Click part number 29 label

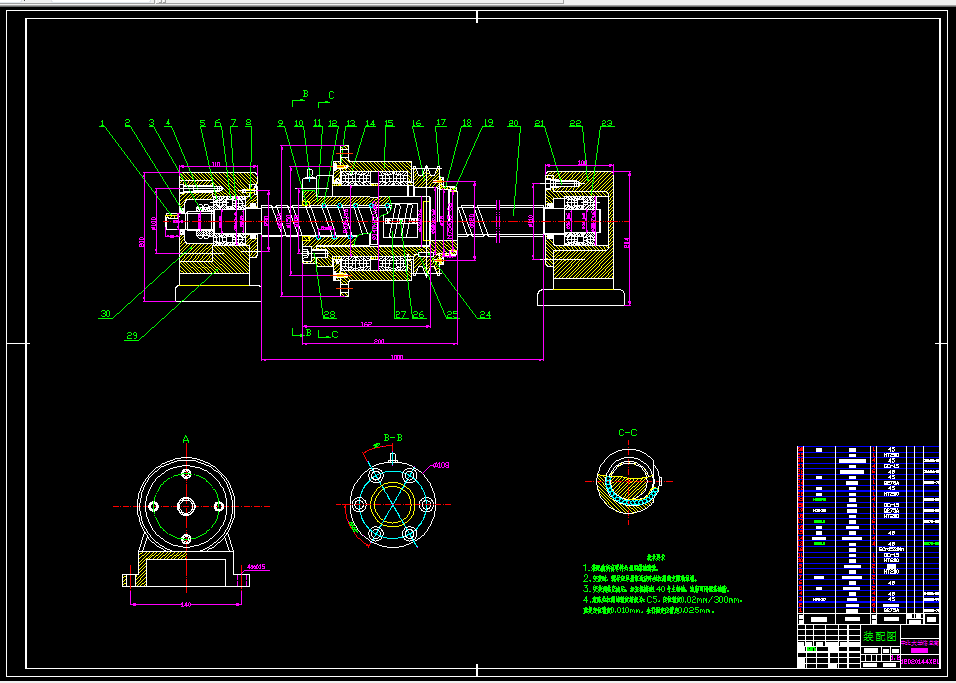click(132, 335)
